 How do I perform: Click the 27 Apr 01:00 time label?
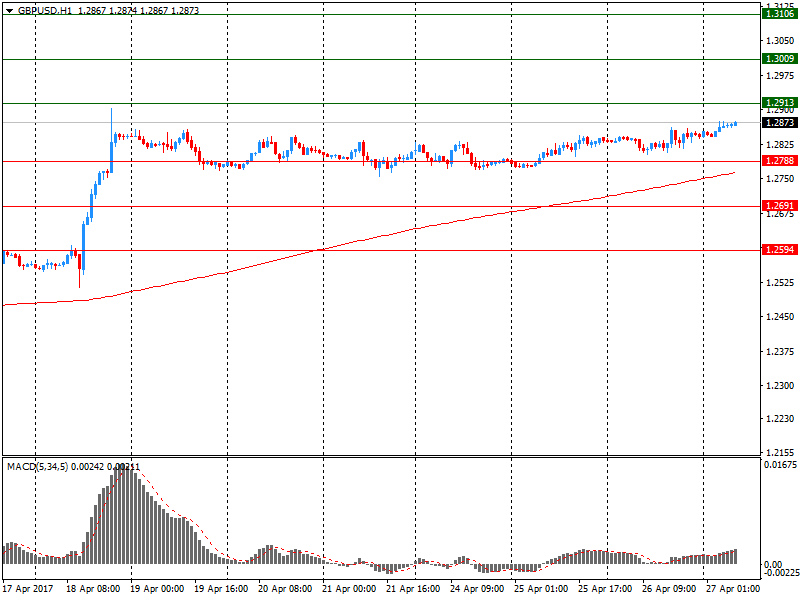pyautogui.click(x=733, y=589)
